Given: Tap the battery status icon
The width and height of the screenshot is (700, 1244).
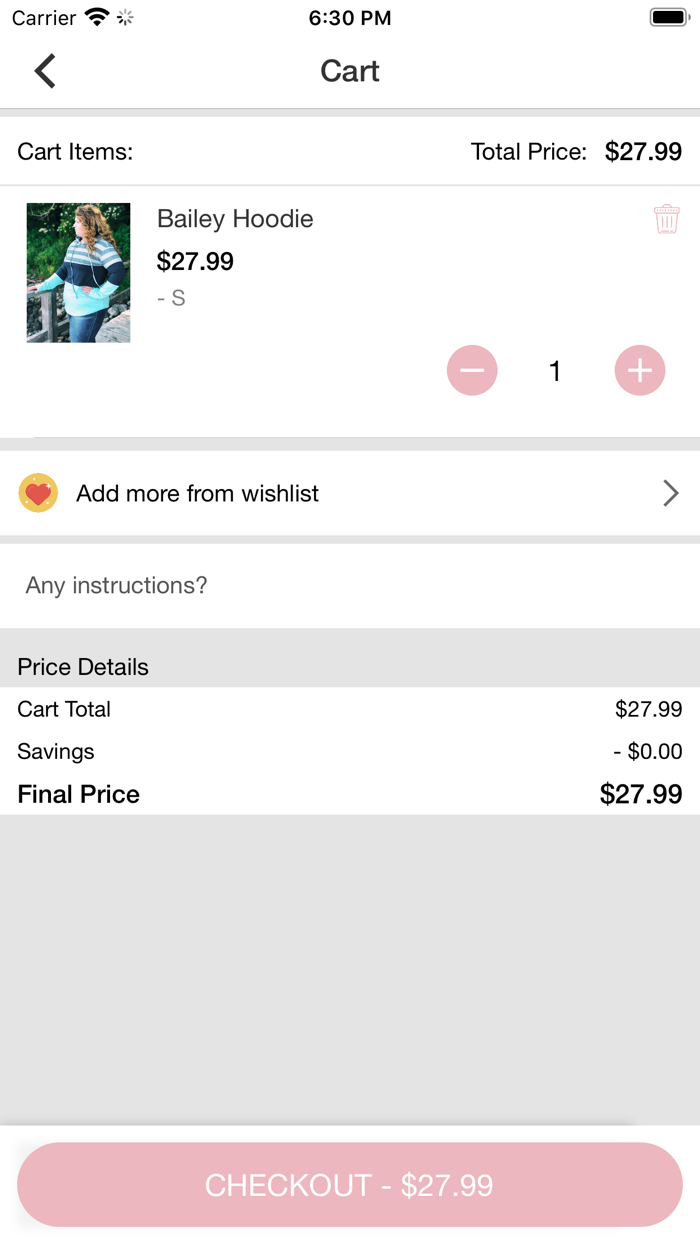Looking at the screenshot, I should point(668,18).
